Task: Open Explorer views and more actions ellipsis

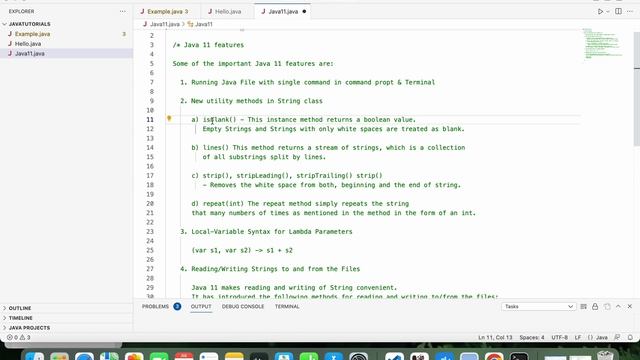Action: pyautogui.click(x=122, y=11)
